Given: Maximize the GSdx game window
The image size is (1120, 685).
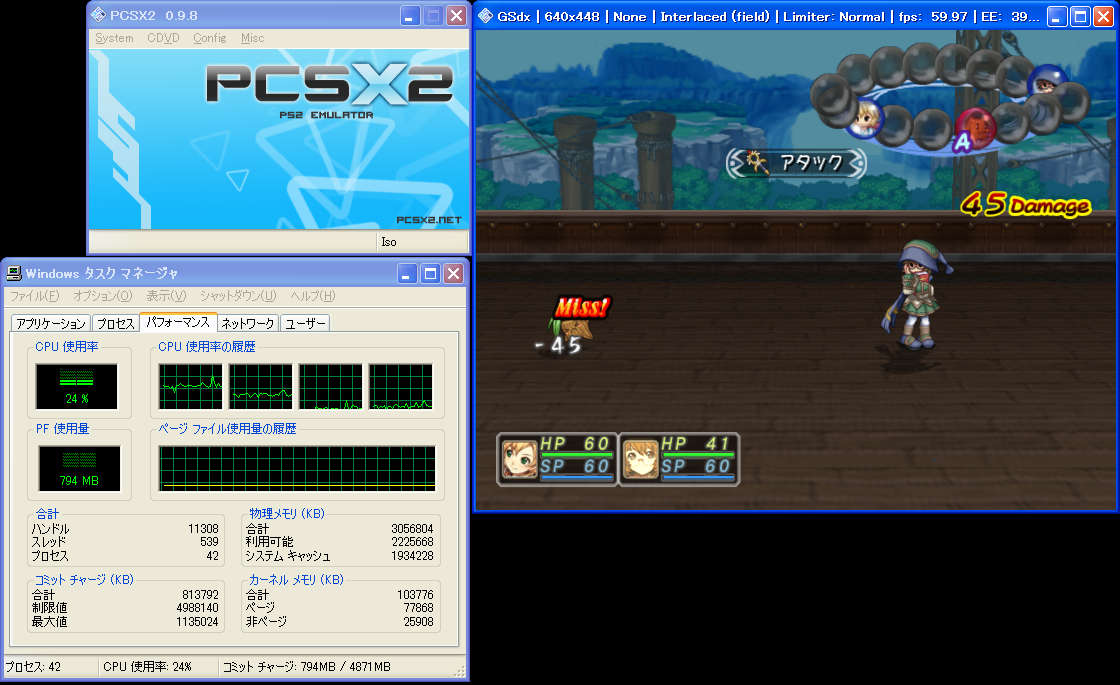Looking at the screenshot, I should 1080,16.
